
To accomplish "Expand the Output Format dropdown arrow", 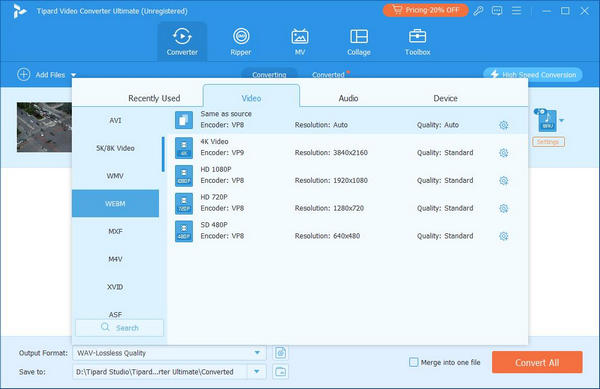I will point(257,353).
